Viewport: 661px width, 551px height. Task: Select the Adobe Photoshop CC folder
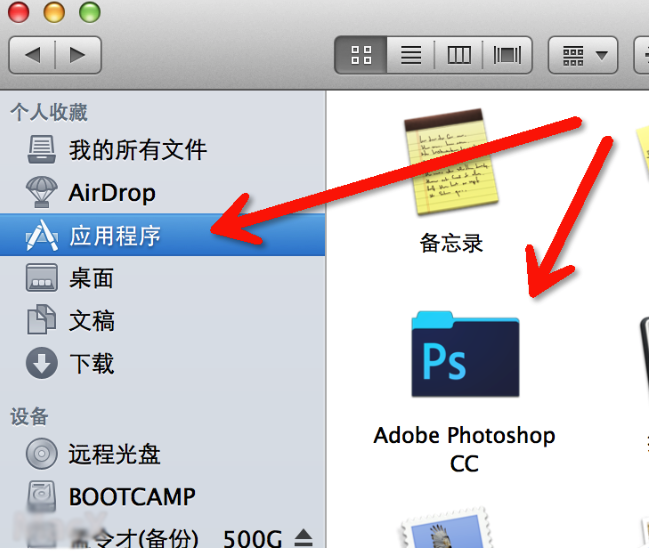click(x=465, y=354)
